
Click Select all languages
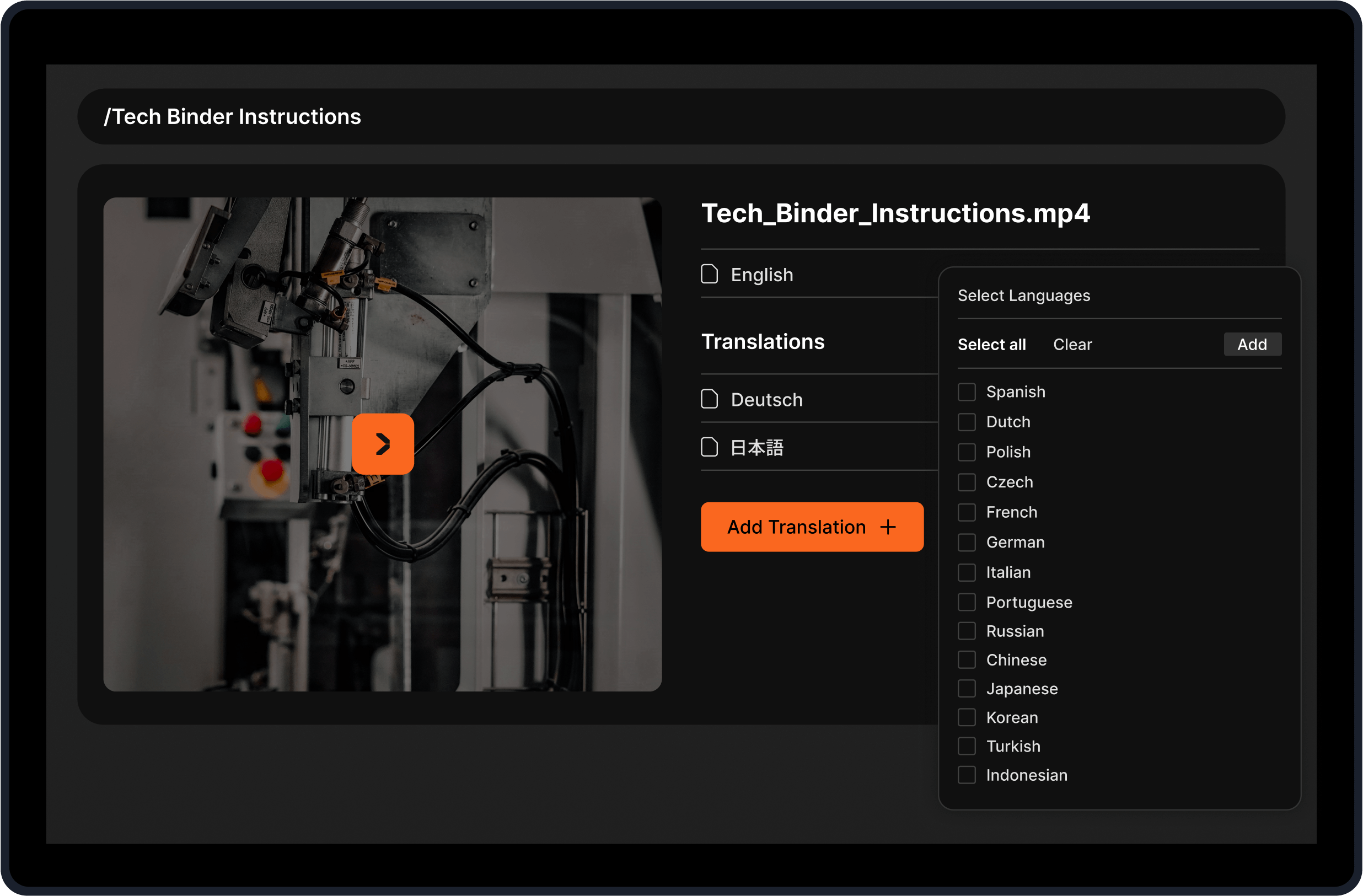[x=991, y=344]
